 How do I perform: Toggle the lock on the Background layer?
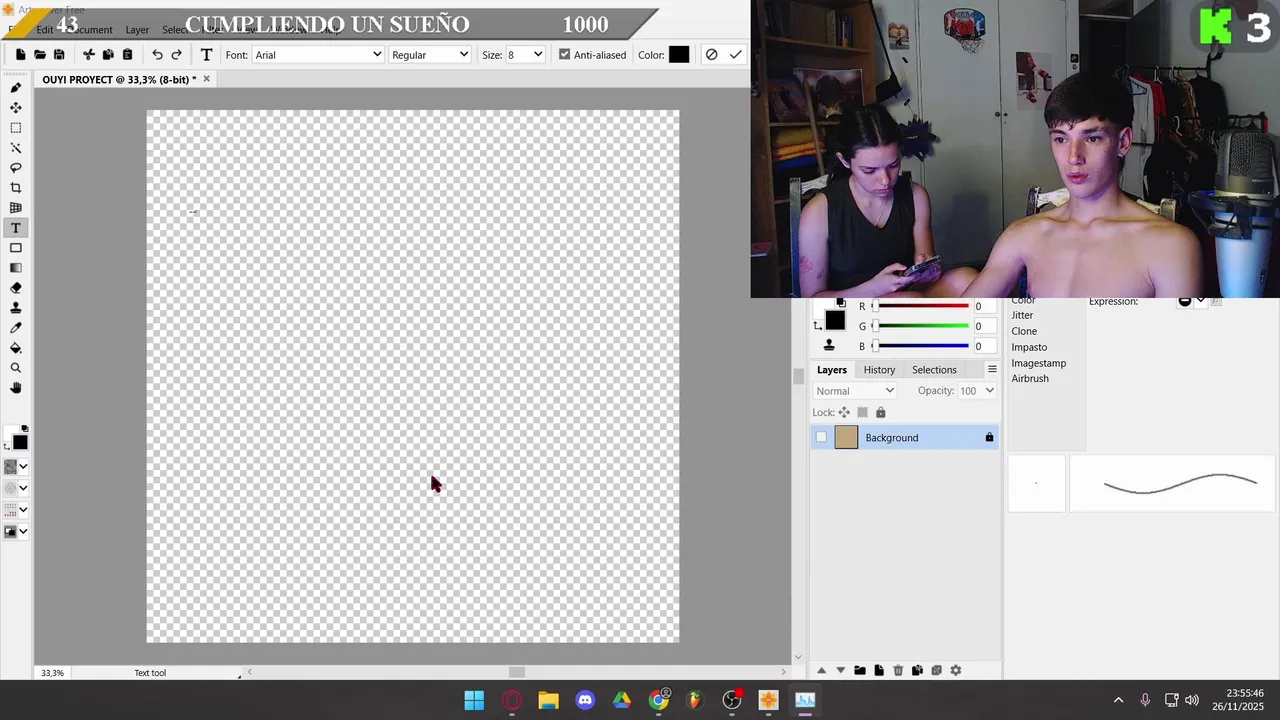point(989,437)
